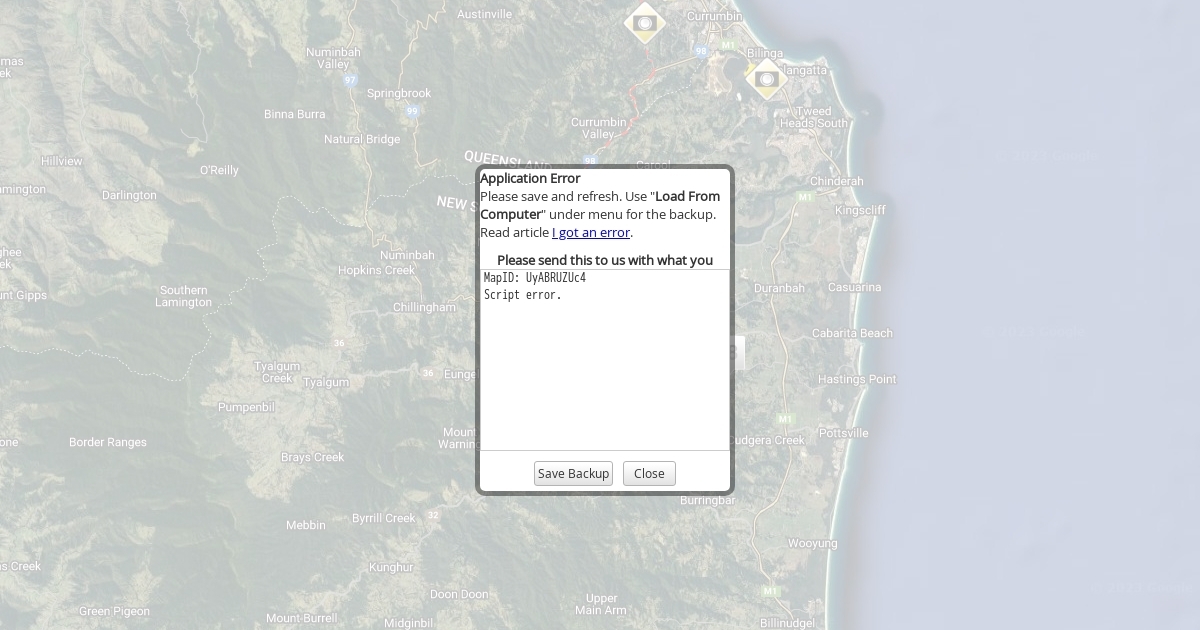
Task: Select the camera marker near Currumbin
Action: coord(645,22)
